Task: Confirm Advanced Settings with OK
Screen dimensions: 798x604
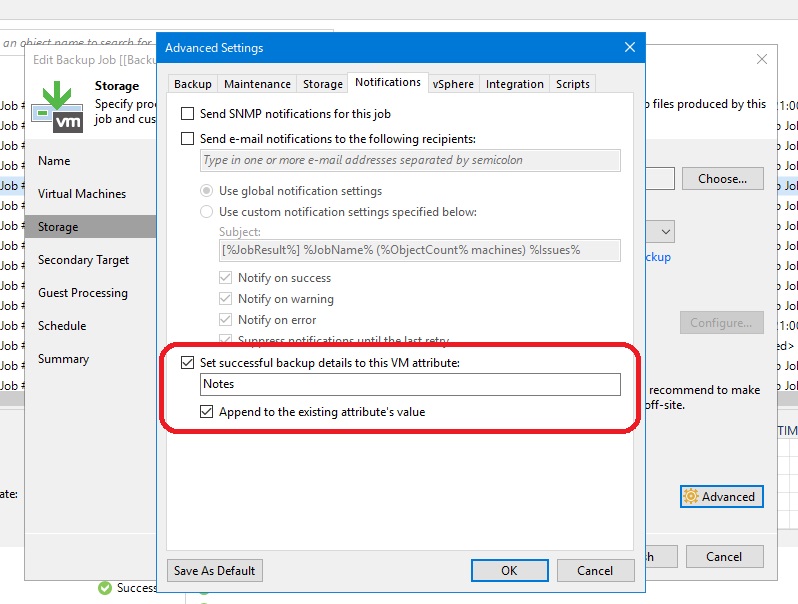Action: point(509,570)
